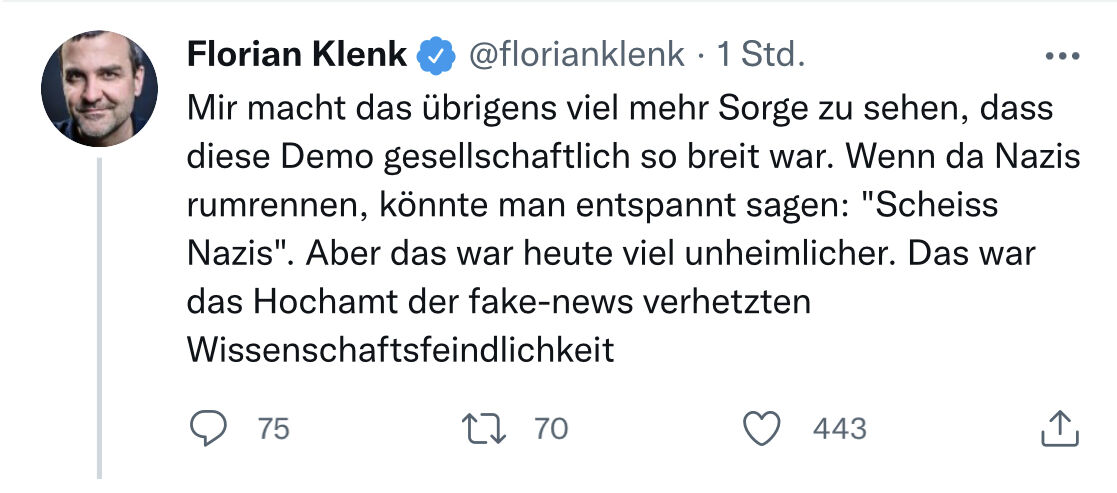
Task: Click the reply count 75
Action: tap(273, 429)
